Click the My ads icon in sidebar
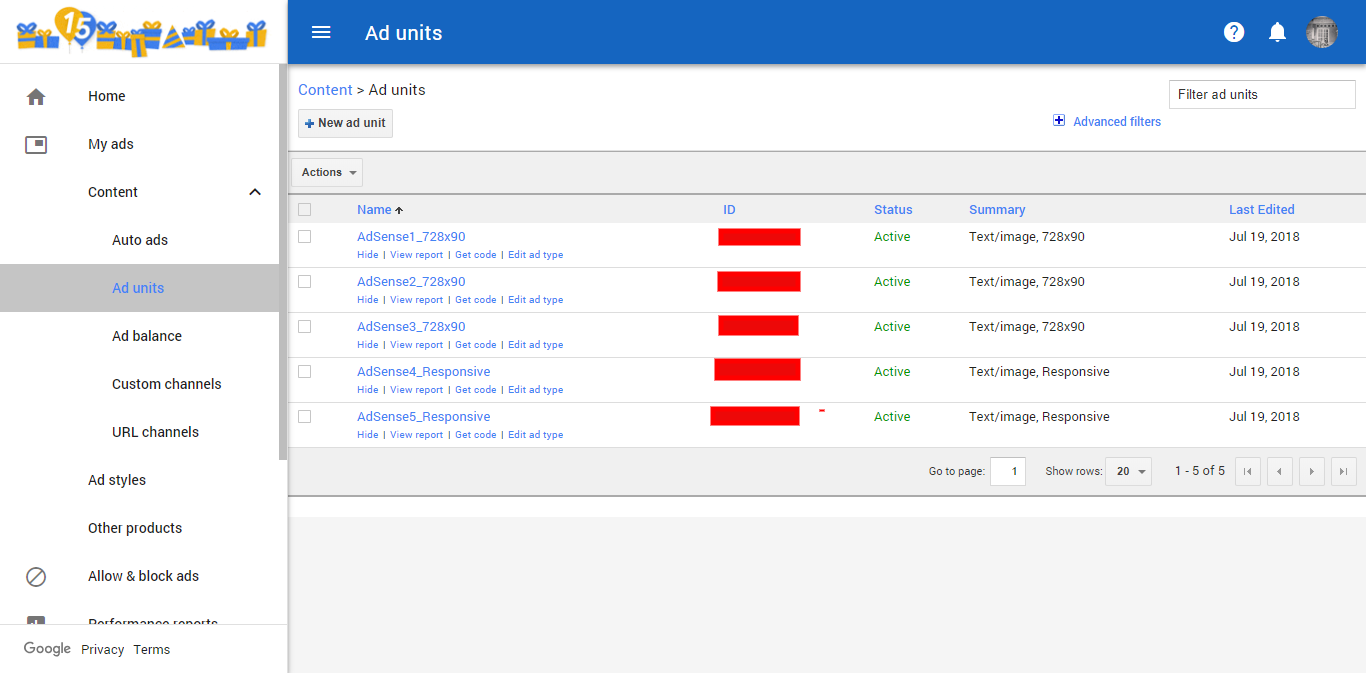Screen dimensions: 1366x673 pyautogui.click(x=36, y=144)
